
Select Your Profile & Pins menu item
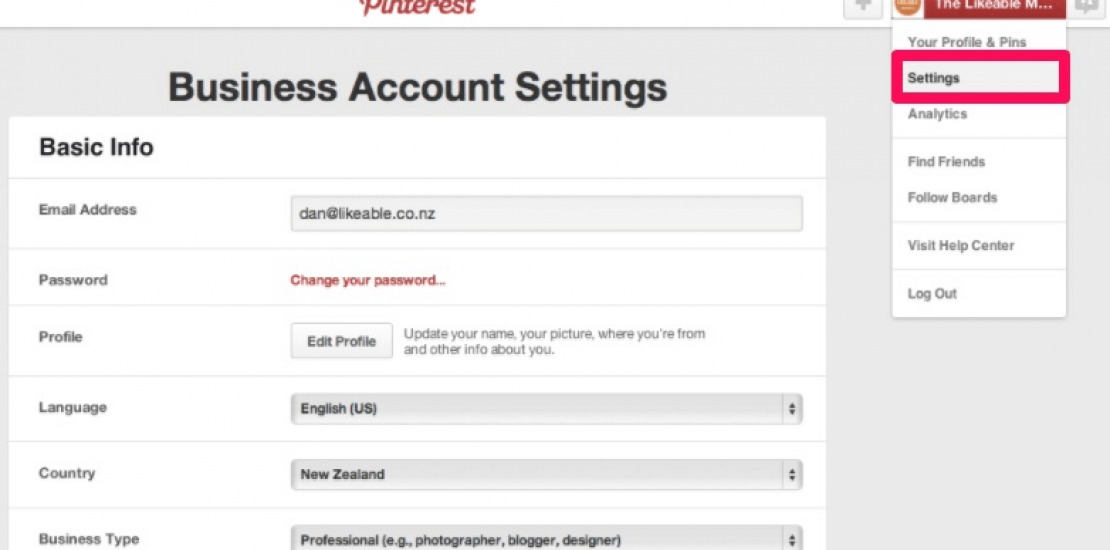[x=966, y=42]
